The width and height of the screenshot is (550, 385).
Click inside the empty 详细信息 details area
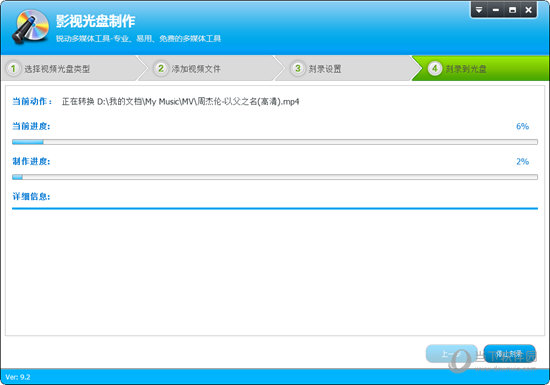275,272
